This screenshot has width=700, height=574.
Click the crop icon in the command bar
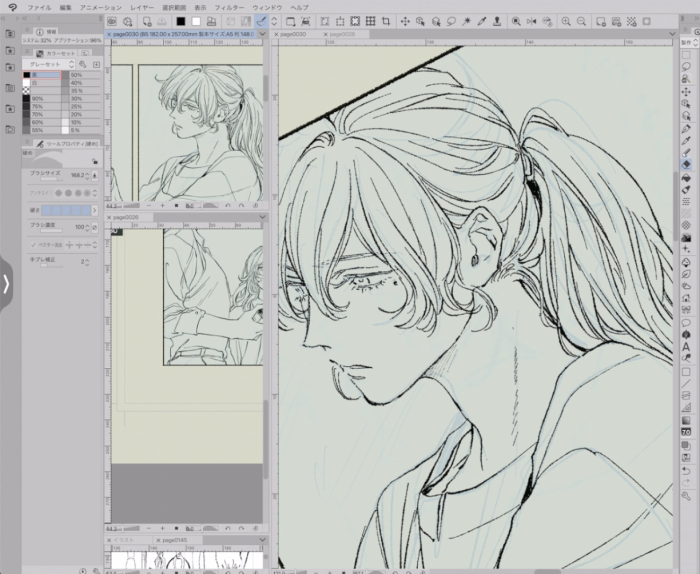click(x=386, y=21)
